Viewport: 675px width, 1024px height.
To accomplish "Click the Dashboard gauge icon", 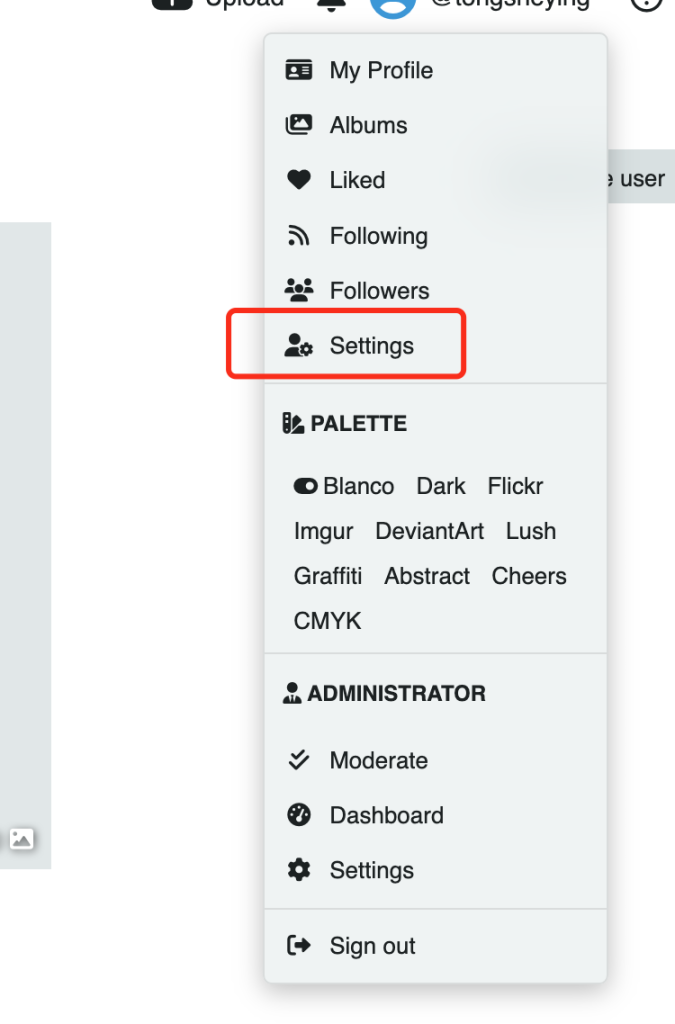I will (x=298, y=815).
